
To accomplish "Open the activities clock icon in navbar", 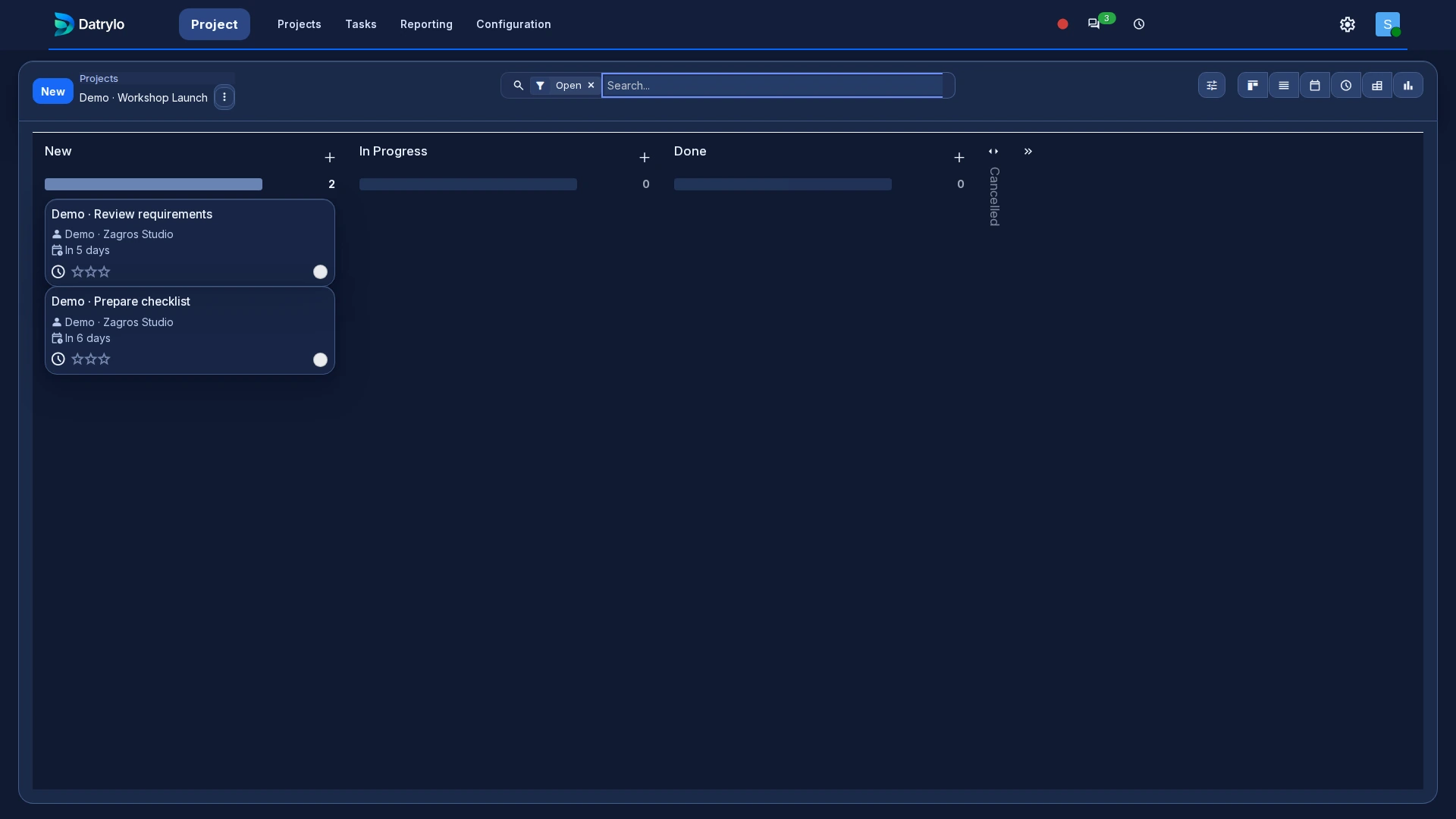I will pyautogui.click(x=1139, y=24).
